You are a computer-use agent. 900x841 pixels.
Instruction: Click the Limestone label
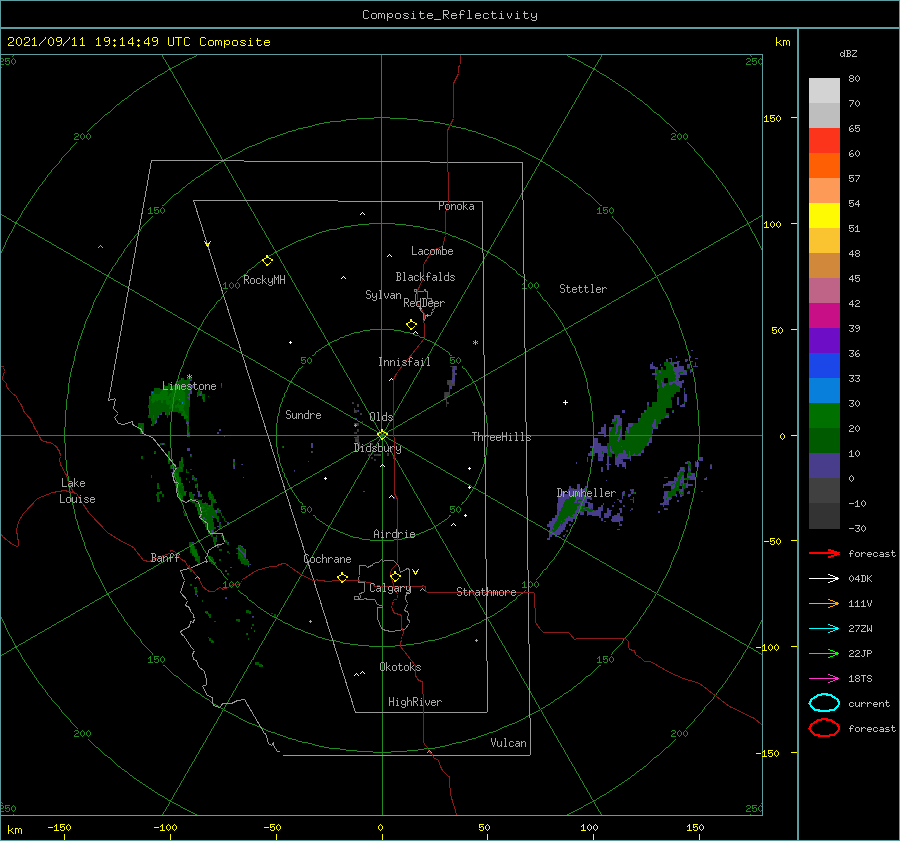click(x=189, y=386)
